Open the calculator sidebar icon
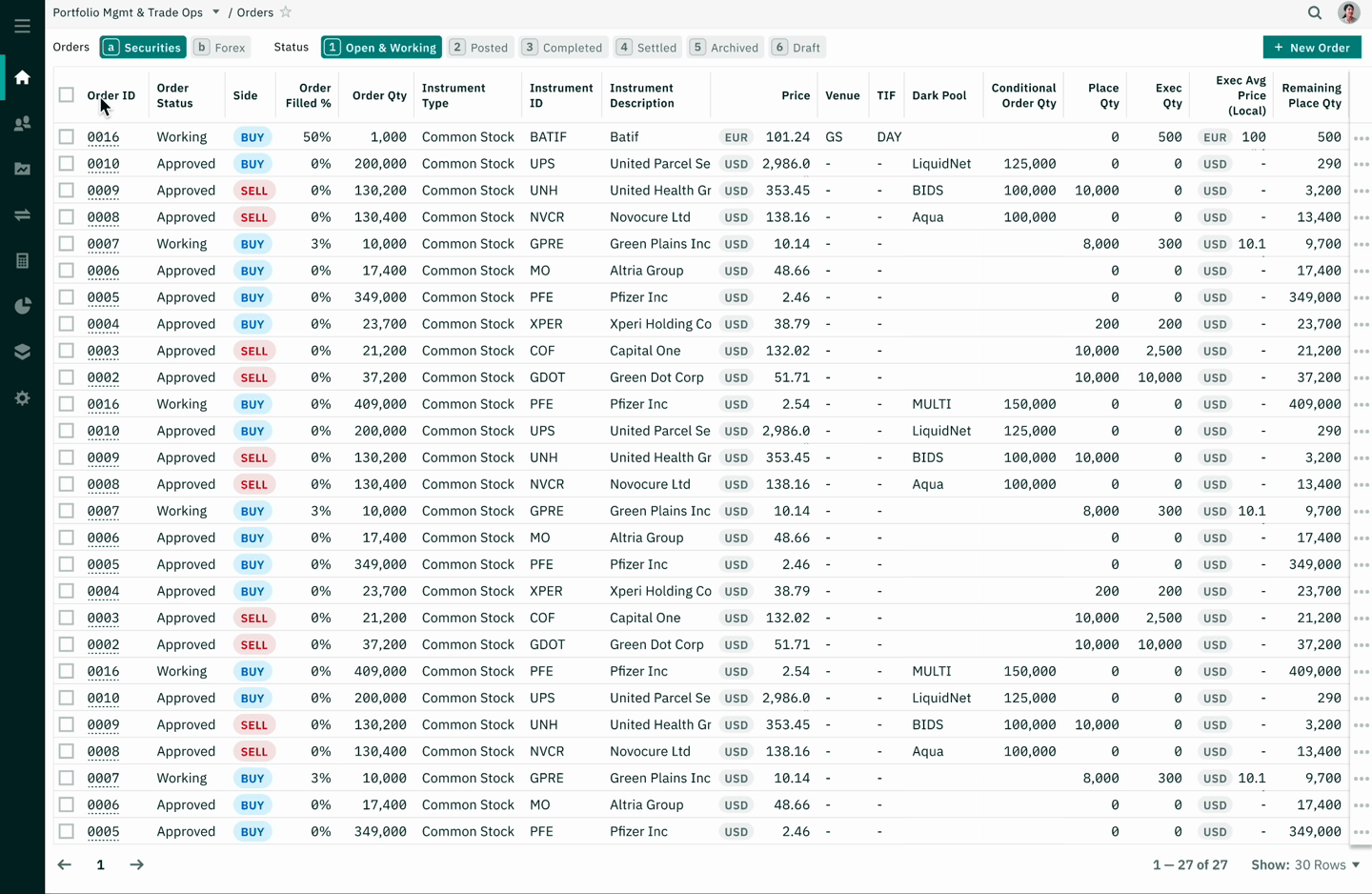Screen dimensions: 1372x894 tap(22, 260)
